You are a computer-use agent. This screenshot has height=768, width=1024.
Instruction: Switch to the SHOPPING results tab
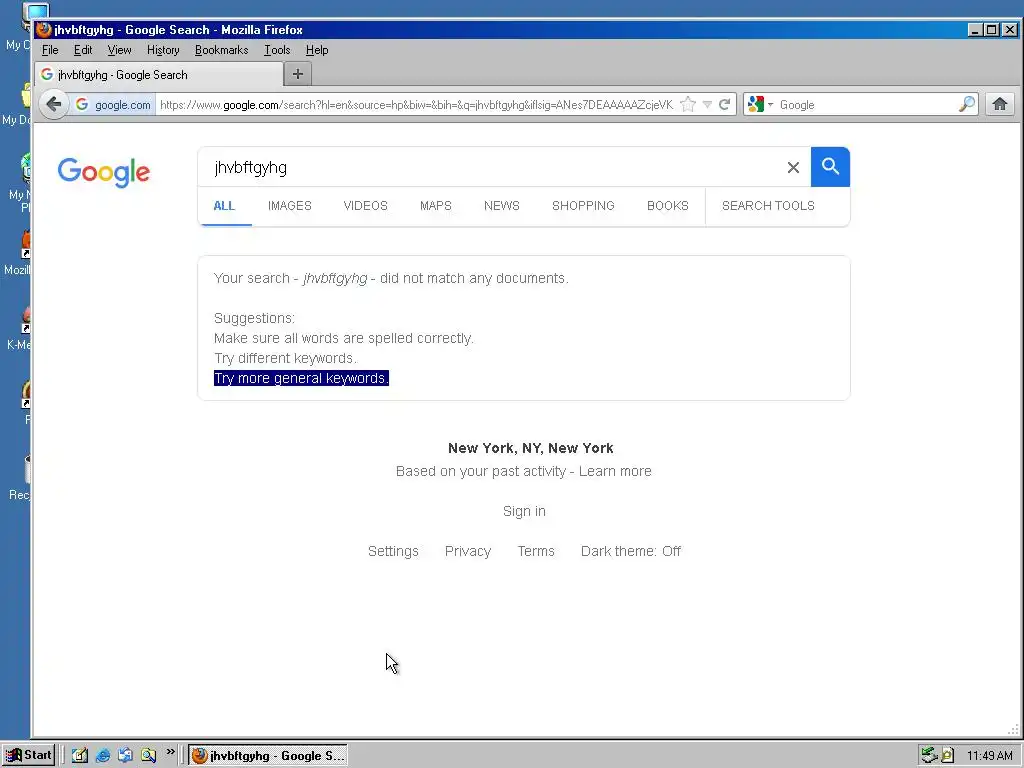[583, 206]
